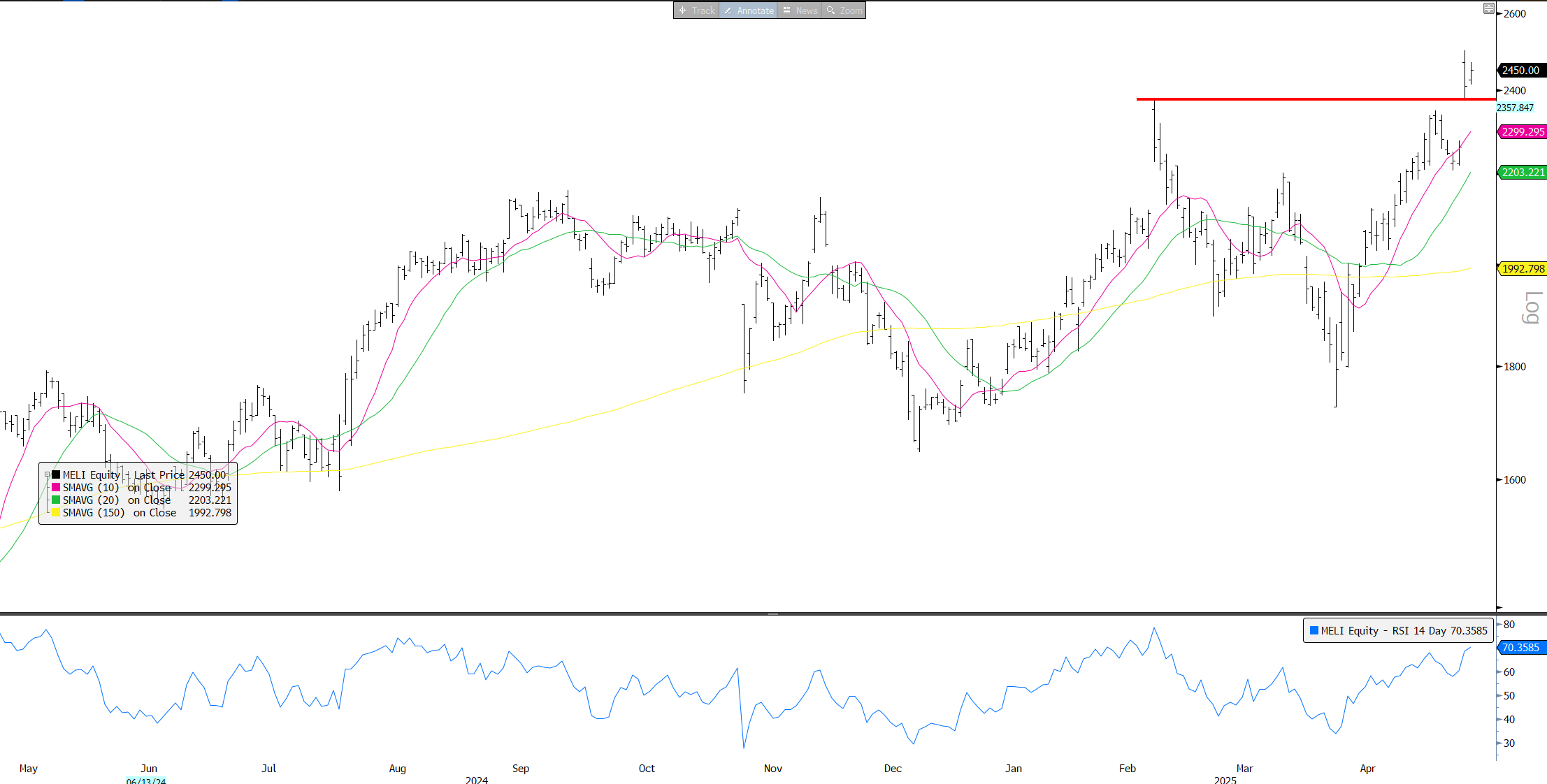Click the pane resize icon at top right
Viewport: 1547px width, 784px height.
pyautogui.click(x=1488, y=8)
